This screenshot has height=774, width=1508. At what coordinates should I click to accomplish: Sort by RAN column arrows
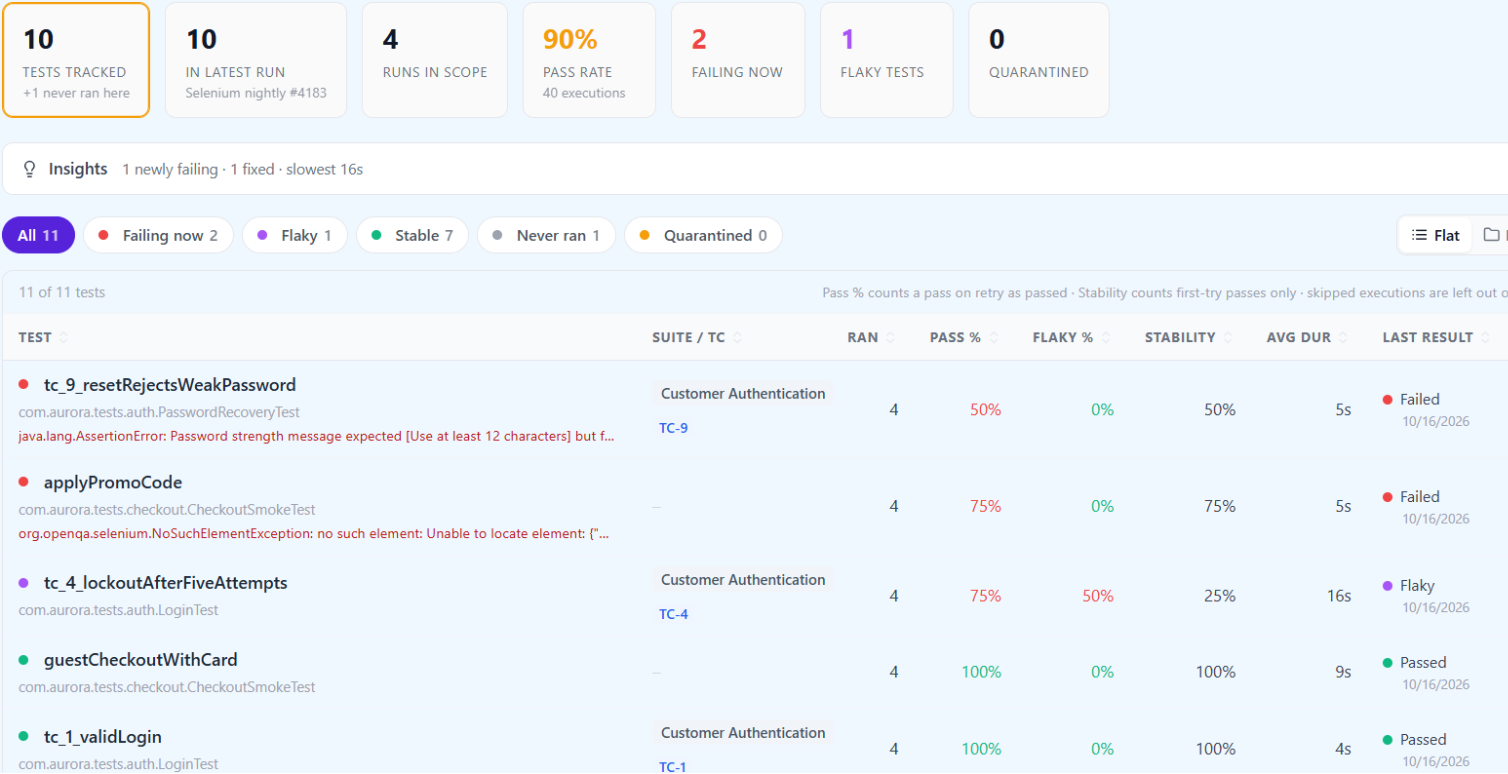coord(890,338)
